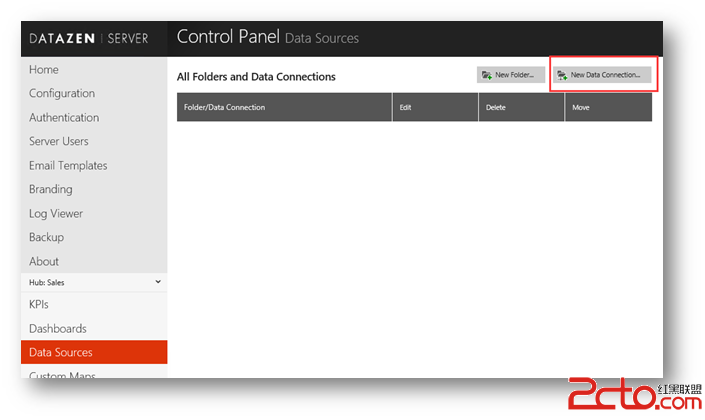Open the Authentication page
This screenshot has width=705, height=420.
pyautogui.click(x=64, y=117)
